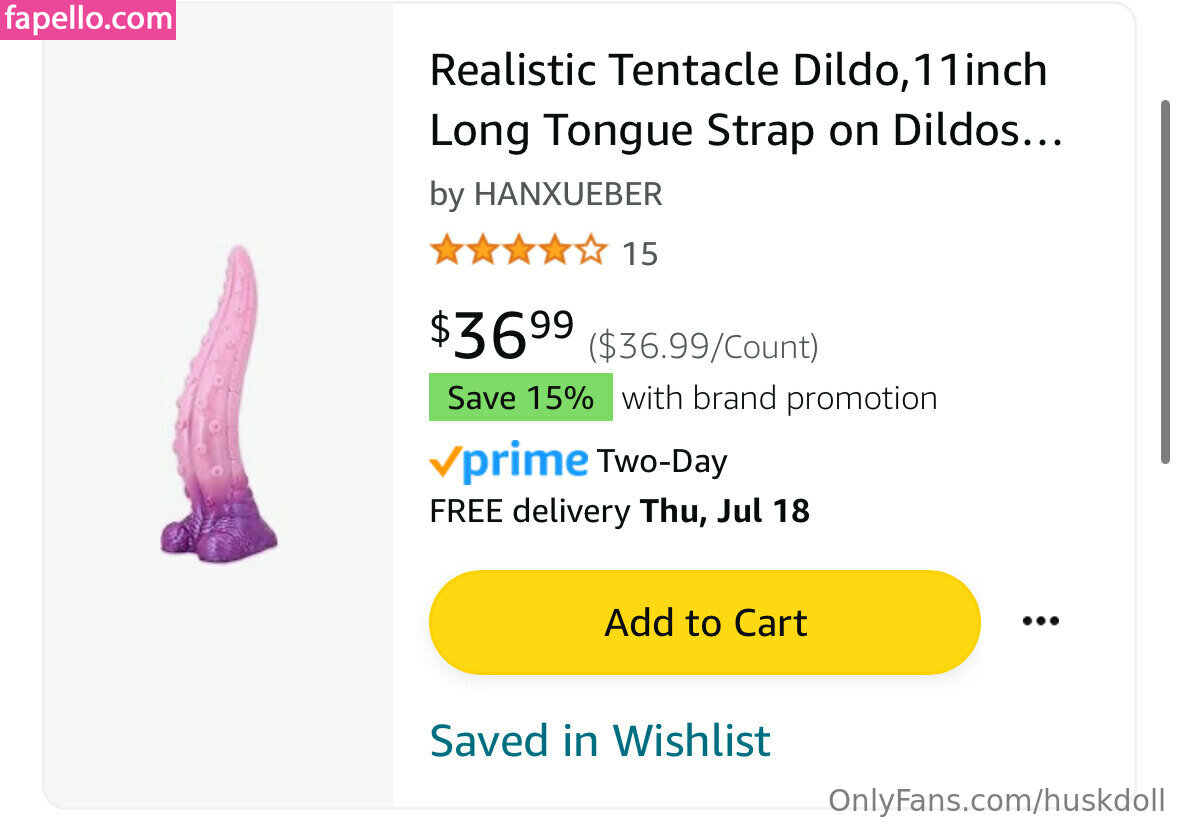Click the vertical scrollbar on the right
Screen dimensions: 1179x831
coord(1164,280)
